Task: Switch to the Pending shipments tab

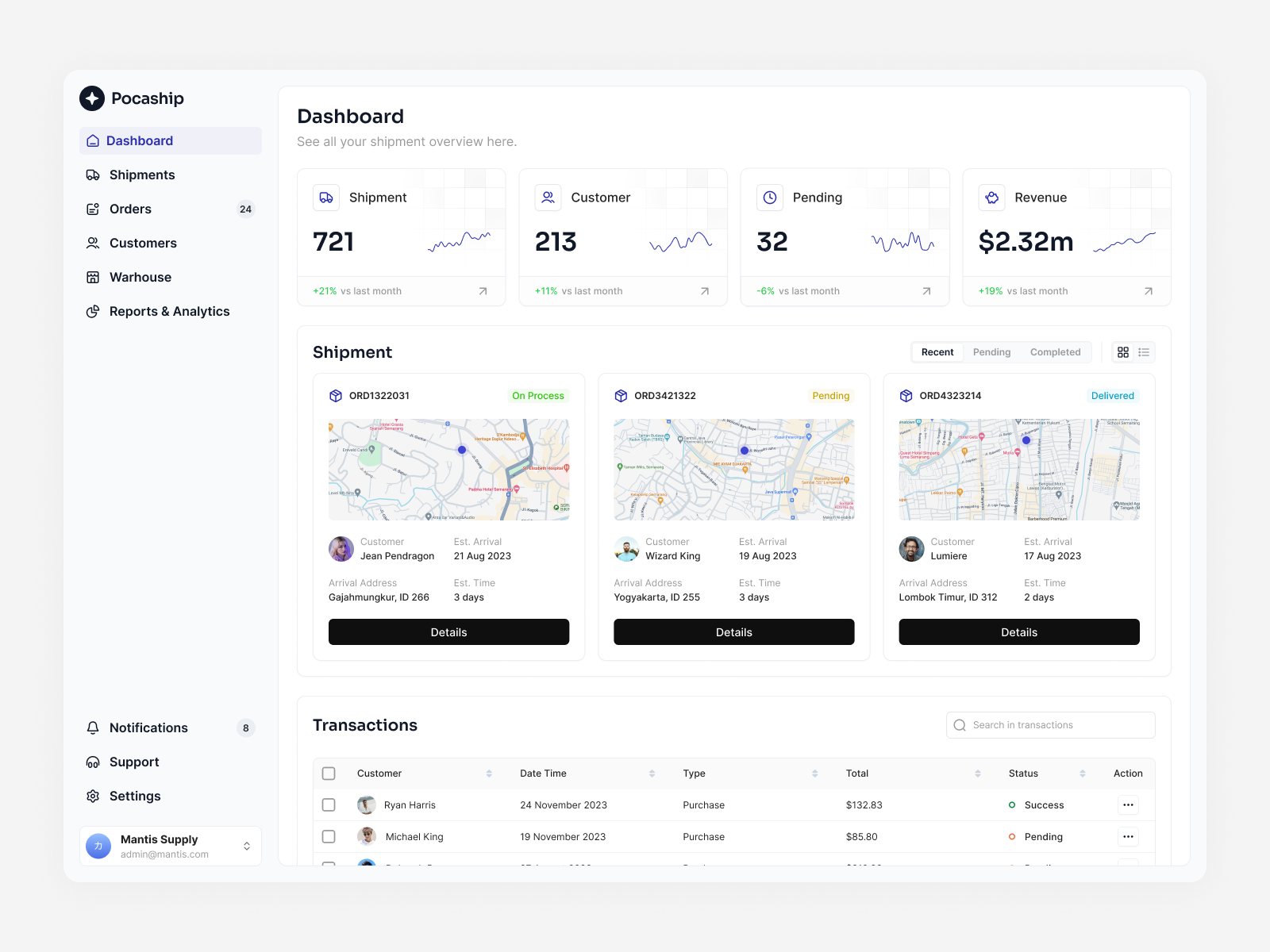Action: pyautogui.click(x=991, y=351)
